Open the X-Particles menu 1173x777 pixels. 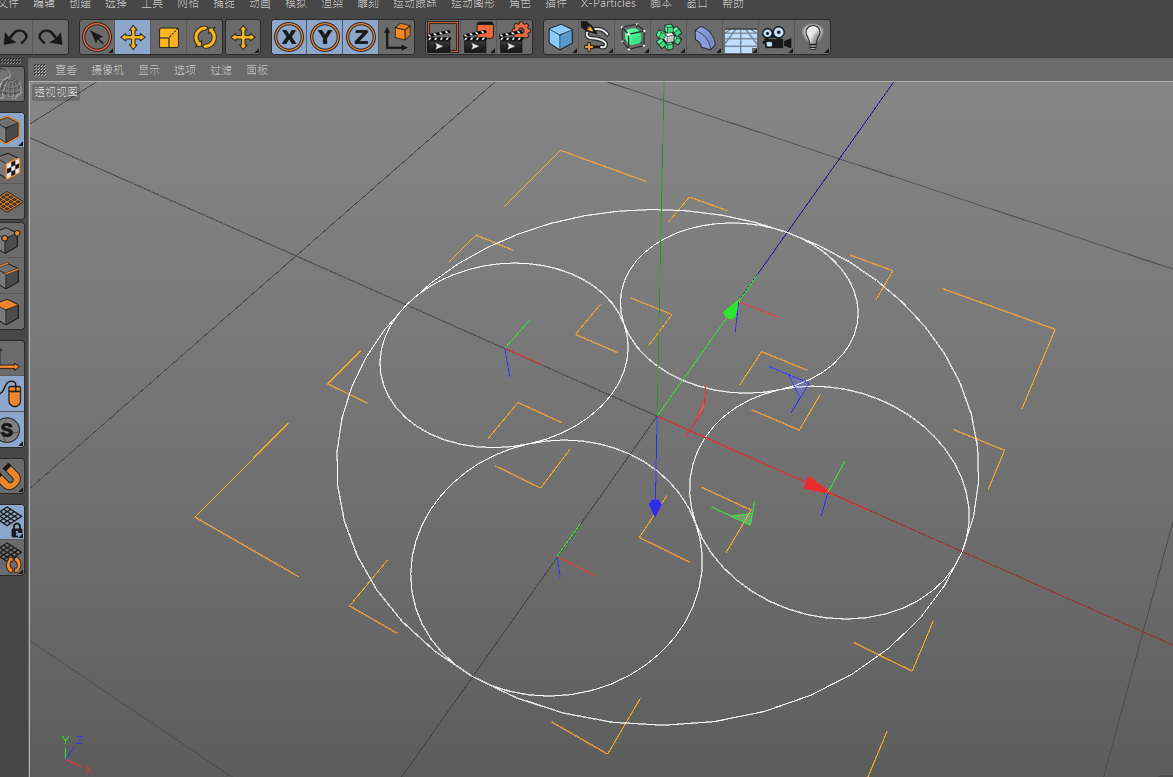coord(610,5)
